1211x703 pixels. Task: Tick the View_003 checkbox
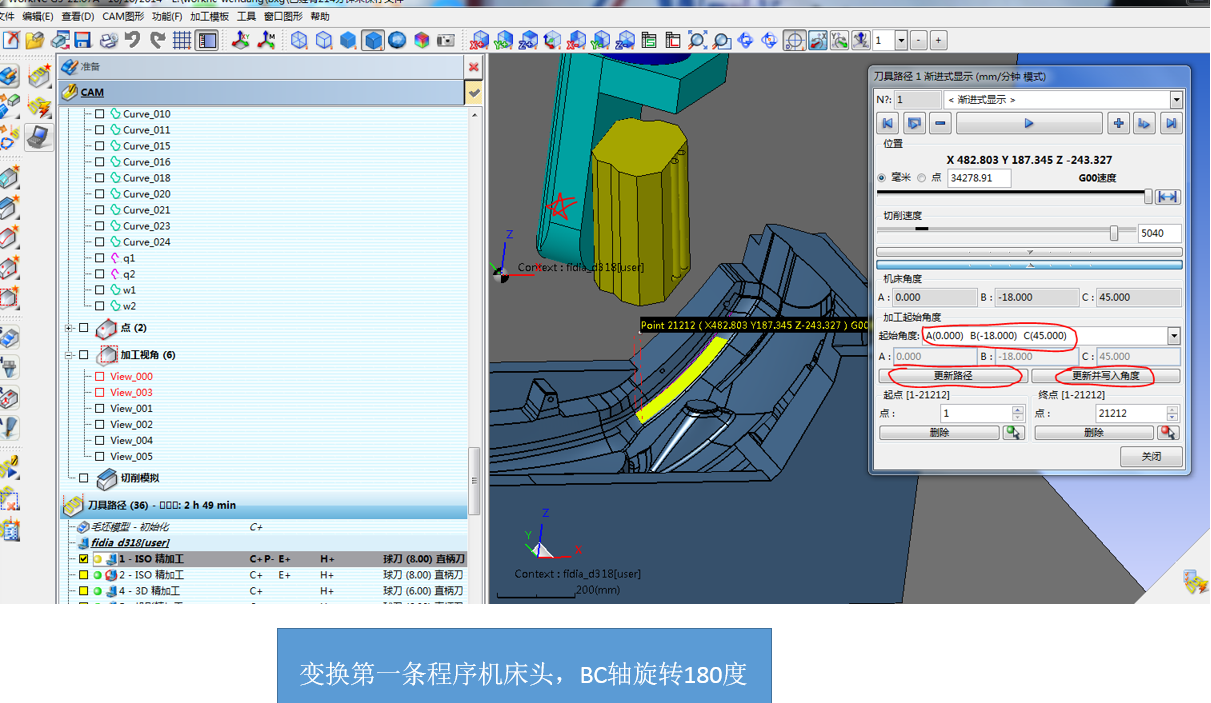click(x=99, y=393)
